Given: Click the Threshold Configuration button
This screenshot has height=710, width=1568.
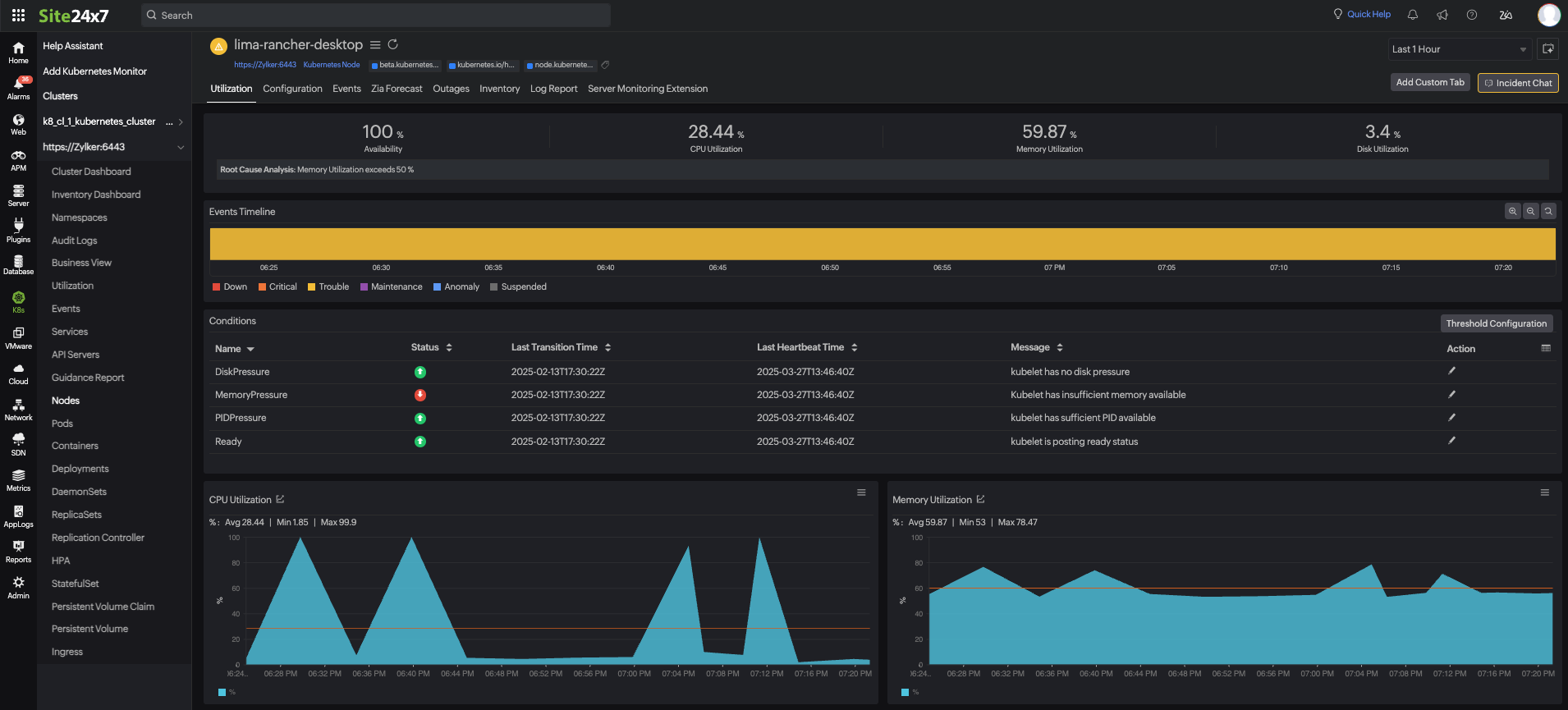Looking at the screenshot, I should click(x=1496, y=323).
